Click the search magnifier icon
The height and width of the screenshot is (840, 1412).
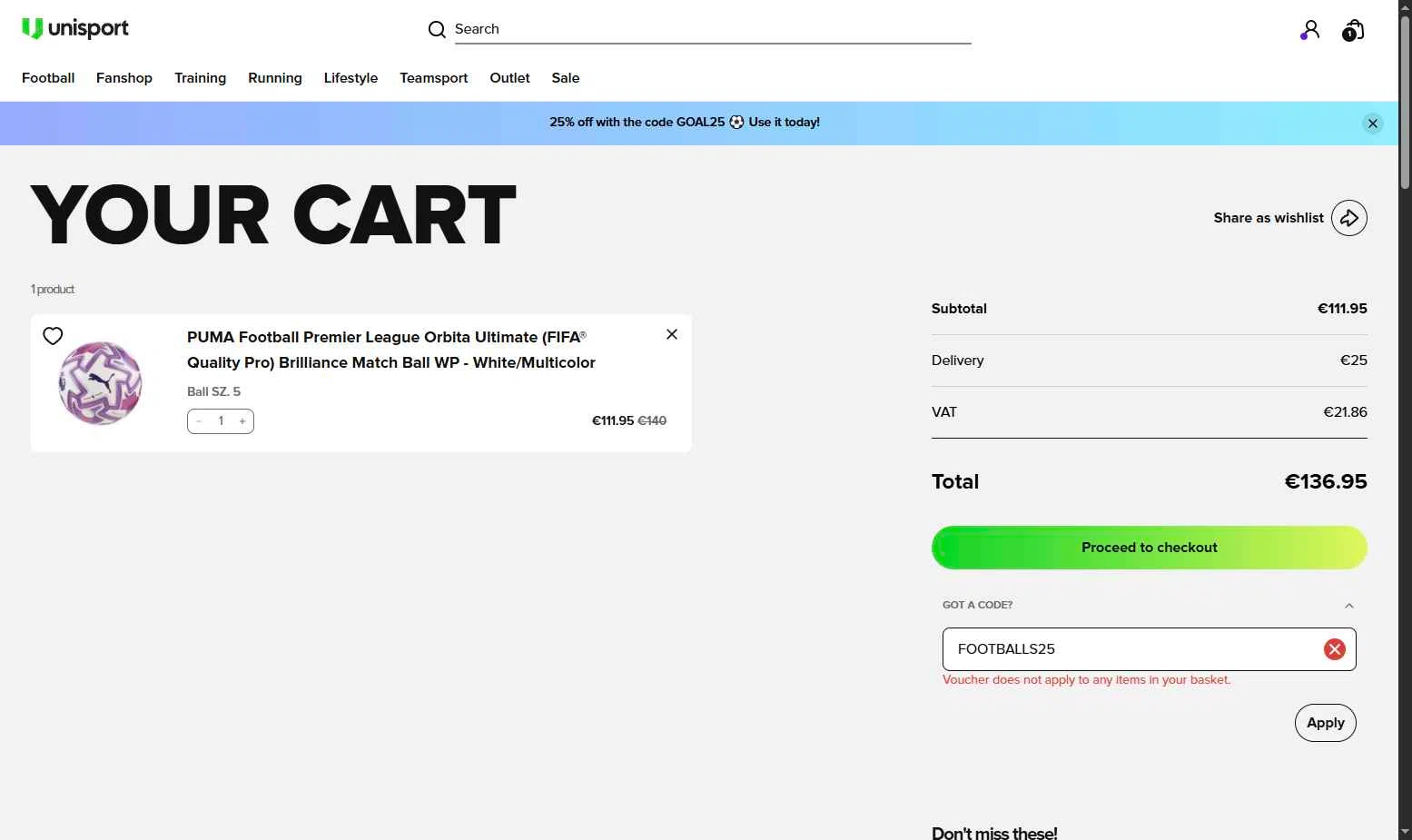click(437, 30)
